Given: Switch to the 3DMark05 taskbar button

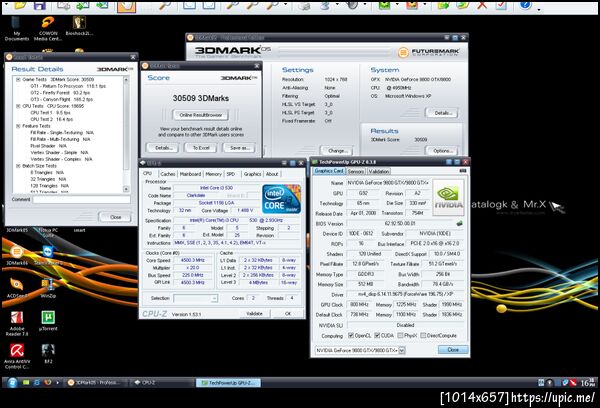Looking at the screenshot, I should pyautogui.click(x=96, y=382).
